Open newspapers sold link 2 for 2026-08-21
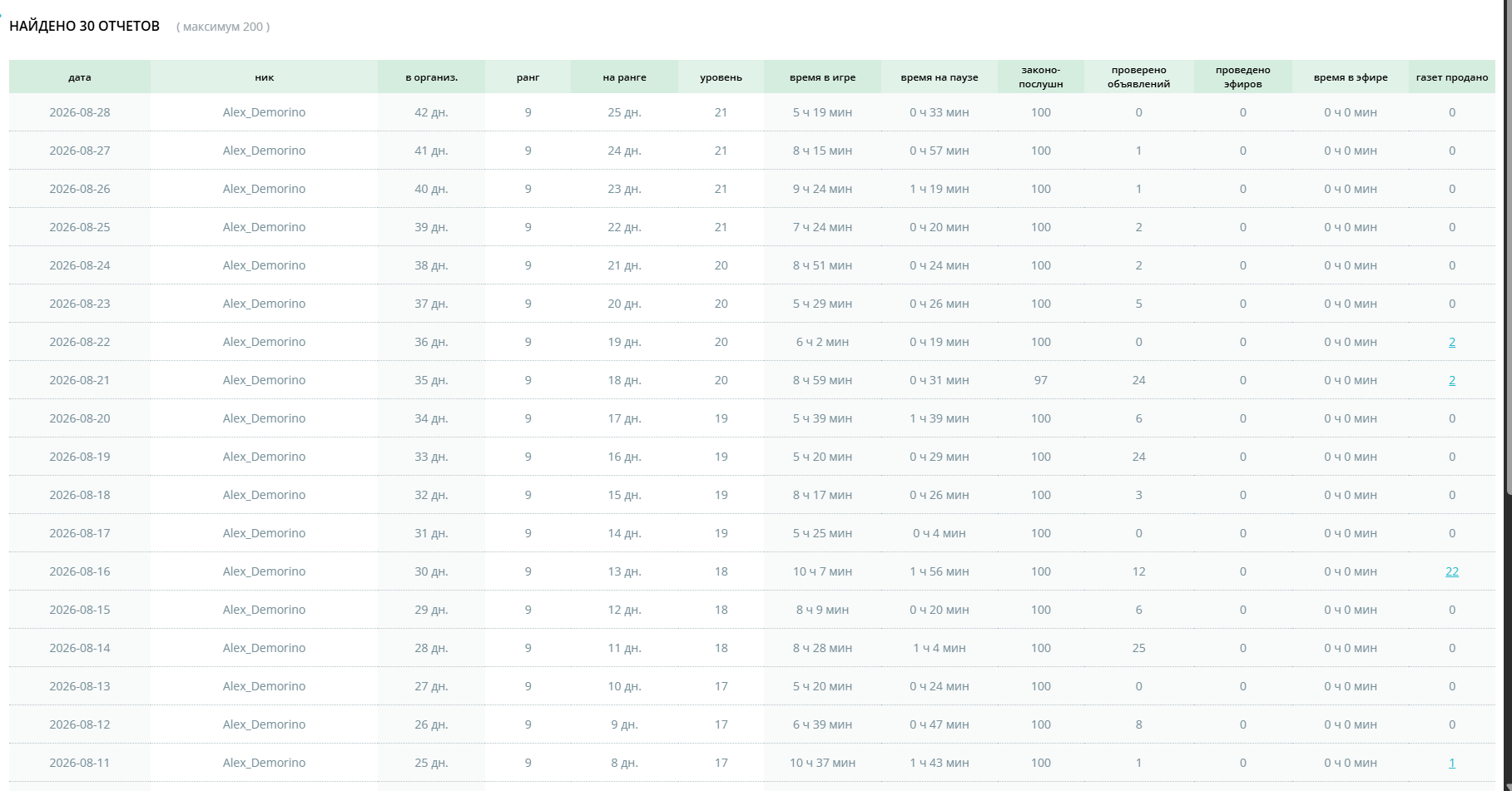This screenshot has height=791, width=1512. (x=1452, y=380)
